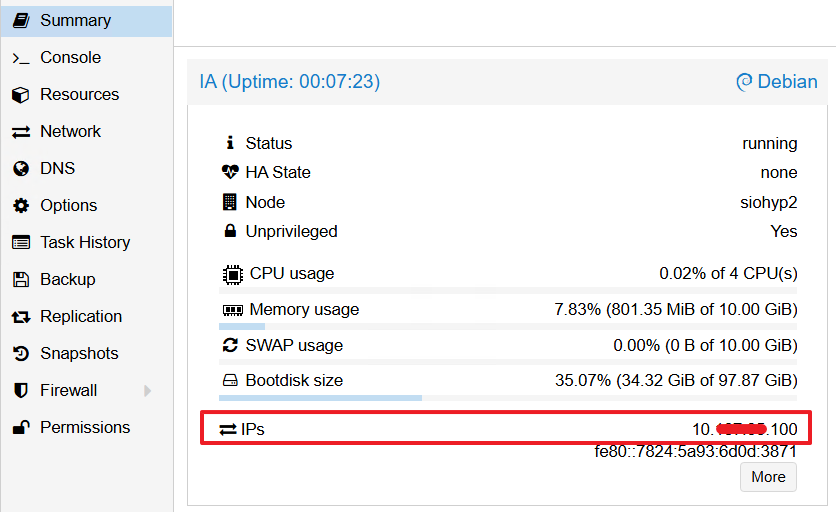Viewport: 836px width, 512px height.
Task: Click the More button under IPs
Action: point(768,477)
